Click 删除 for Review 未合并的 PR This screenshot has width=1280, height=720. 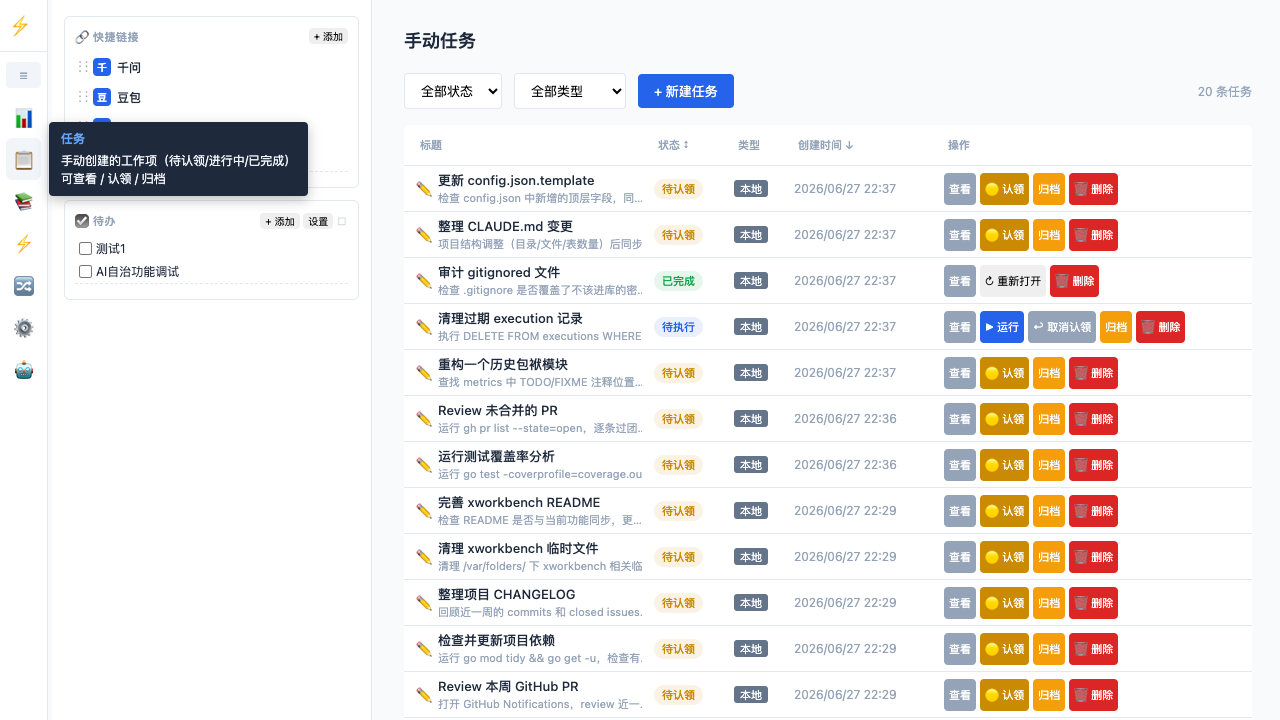[x=1093, y=419]
